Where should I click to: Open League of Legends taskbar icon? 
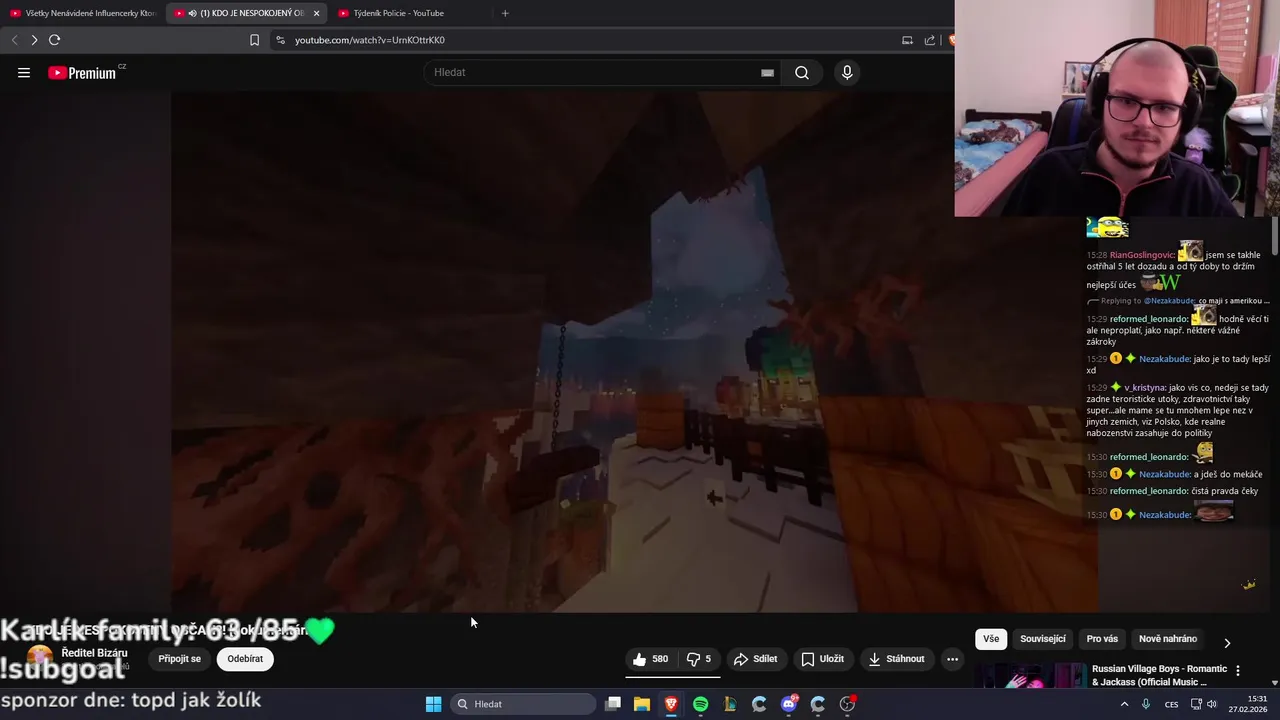(730, 704)
